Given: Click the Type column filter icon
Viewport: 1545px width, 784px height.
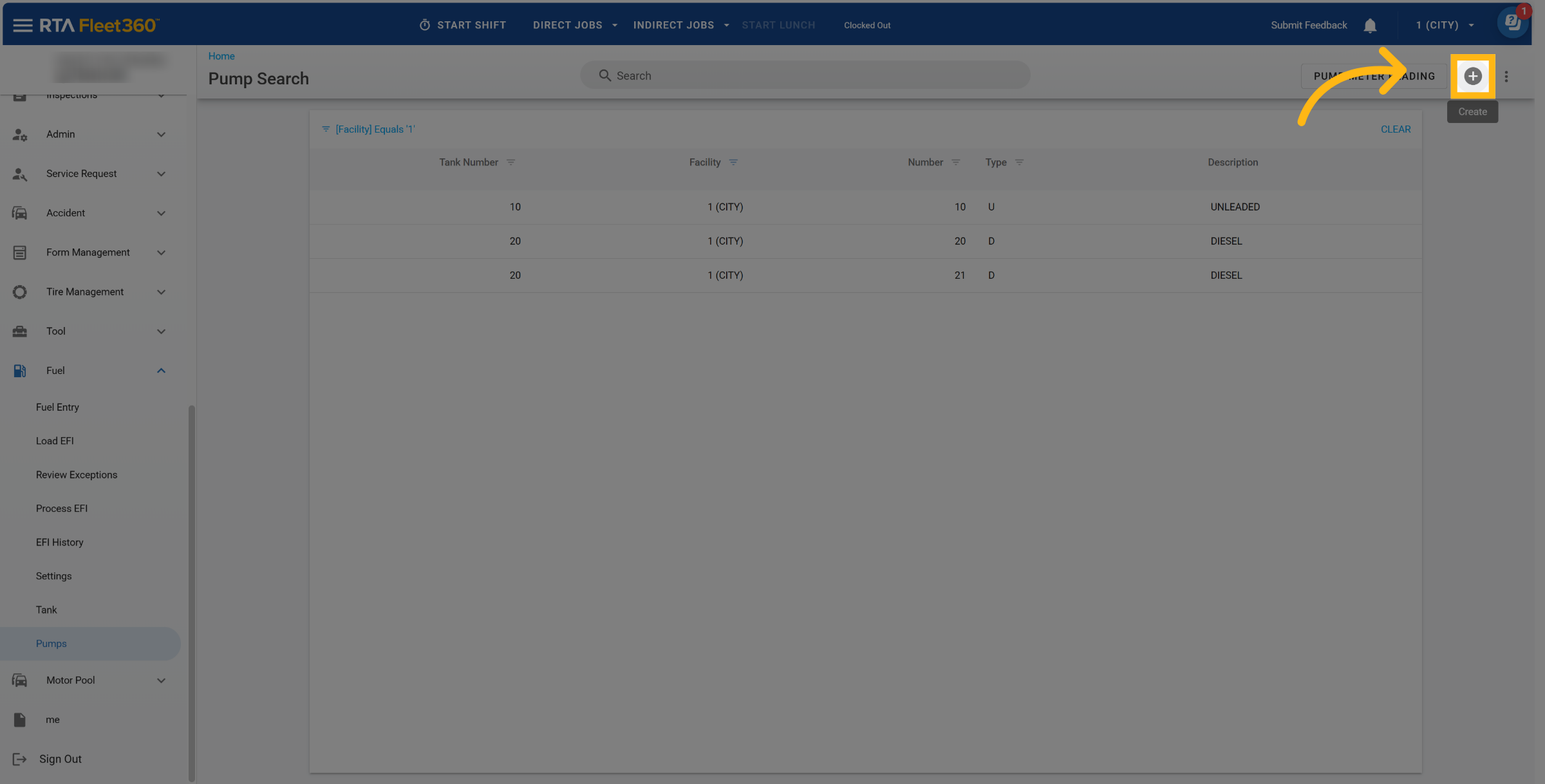Looking at the screenshot, I should click(x=1019, y=162).
